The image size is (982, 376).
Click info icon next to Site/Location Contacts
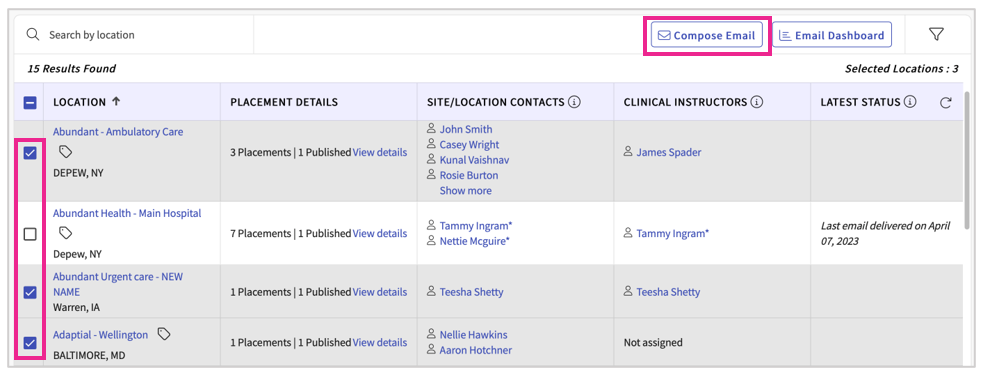[x=574, y=102]
